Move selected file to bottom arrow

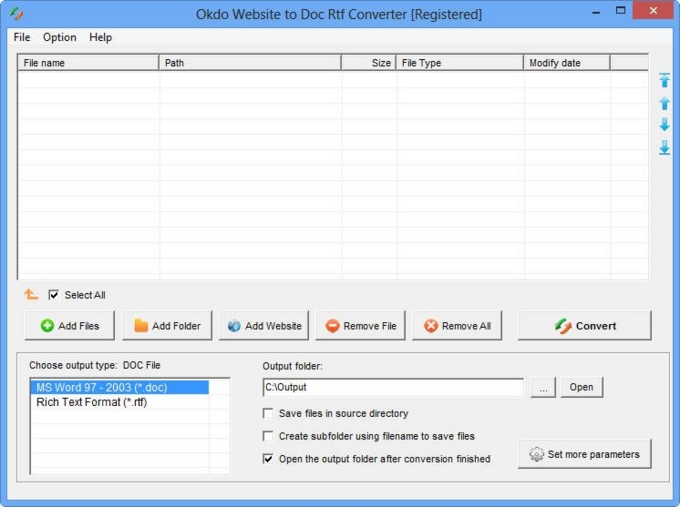tap(664, 147)
